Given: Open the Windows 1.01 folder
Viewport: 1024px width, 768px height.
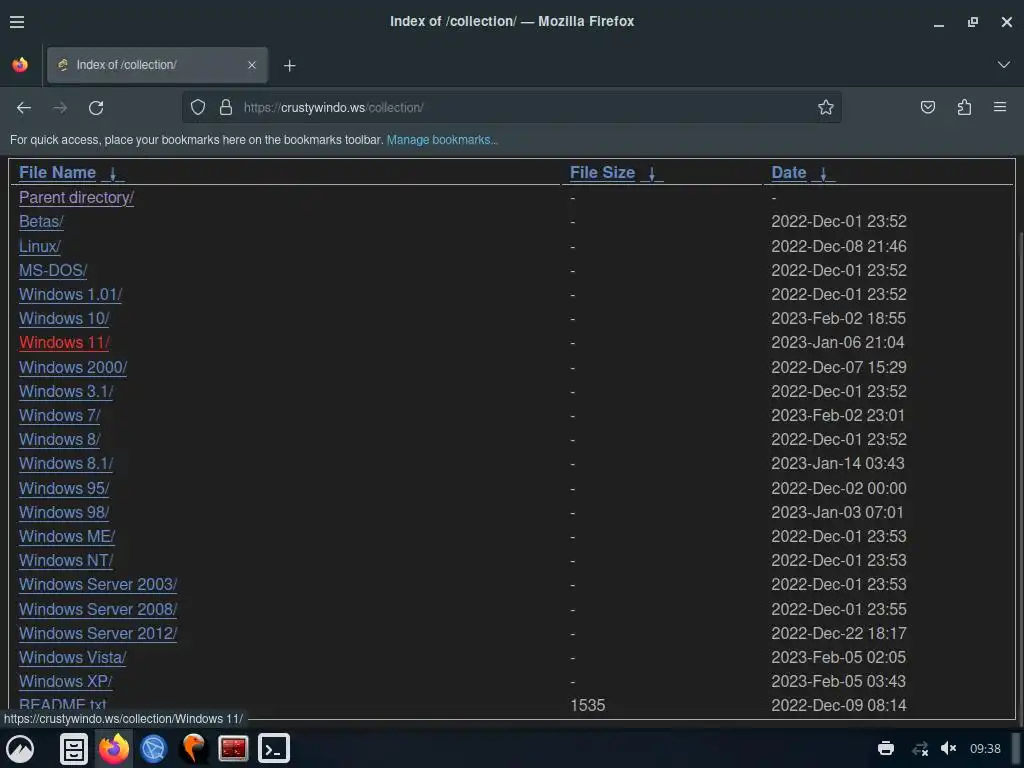Looking at the screenshot, I should click(x=71, y=295).
